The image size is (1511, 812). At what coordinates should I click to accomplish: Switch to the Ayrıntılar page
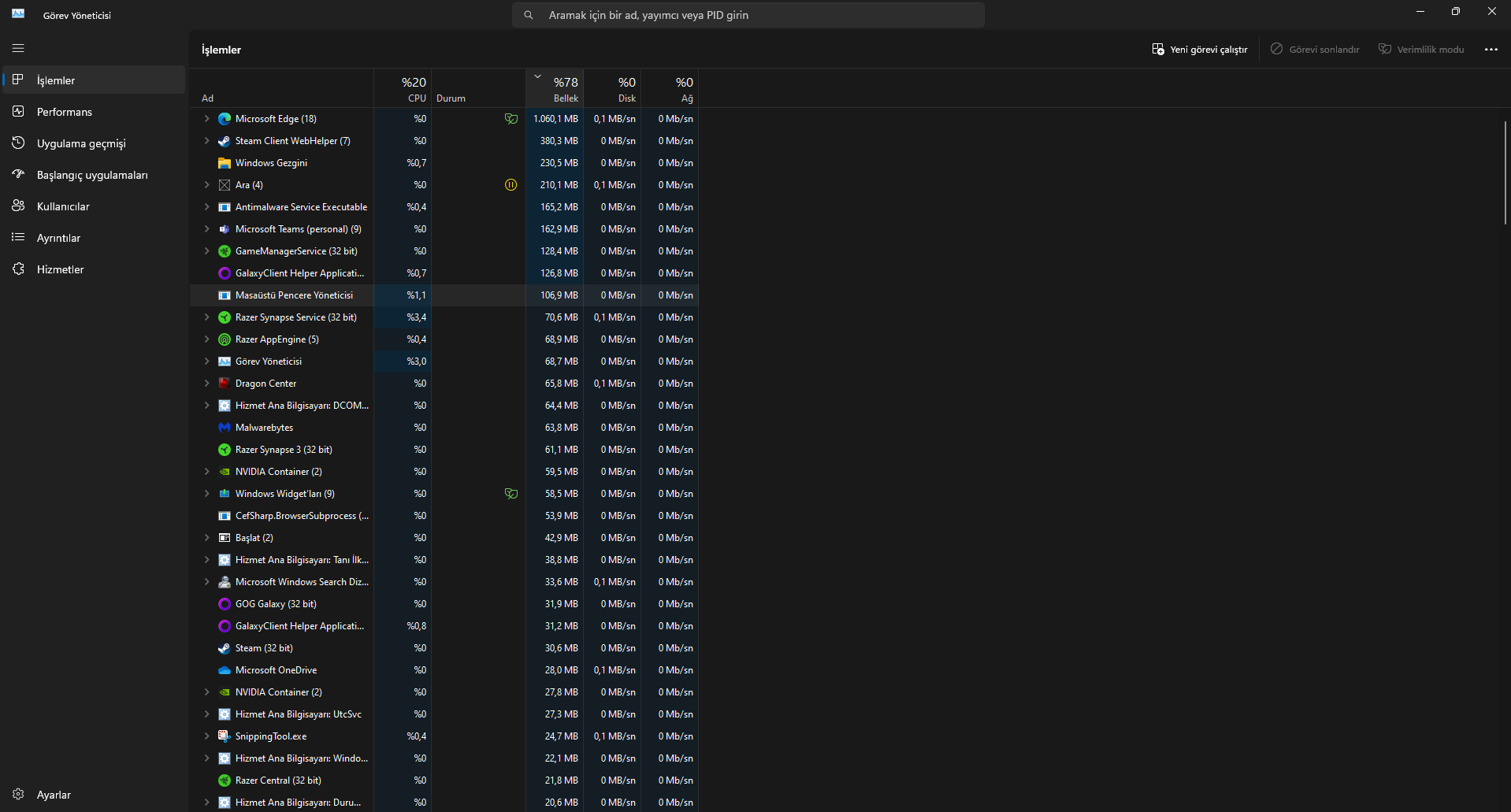(94, 238)
